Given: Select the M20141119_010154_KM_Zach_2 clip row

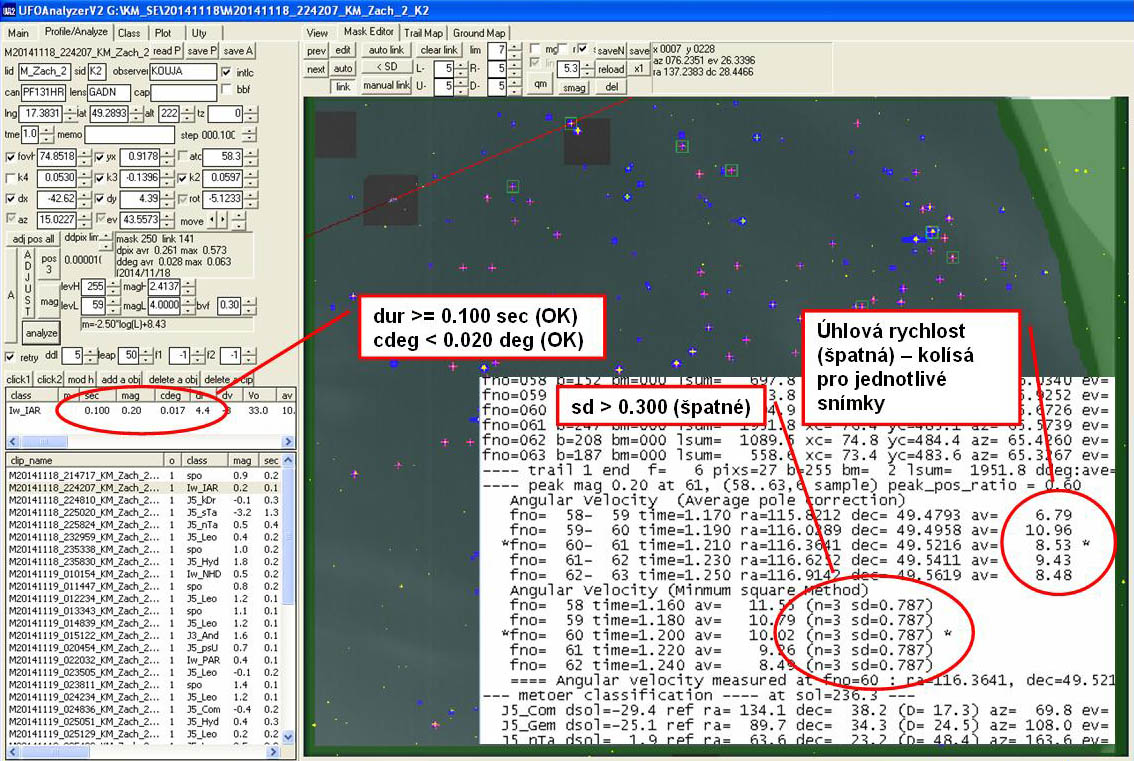Looking at the screenshot, I should coord(143,574).
